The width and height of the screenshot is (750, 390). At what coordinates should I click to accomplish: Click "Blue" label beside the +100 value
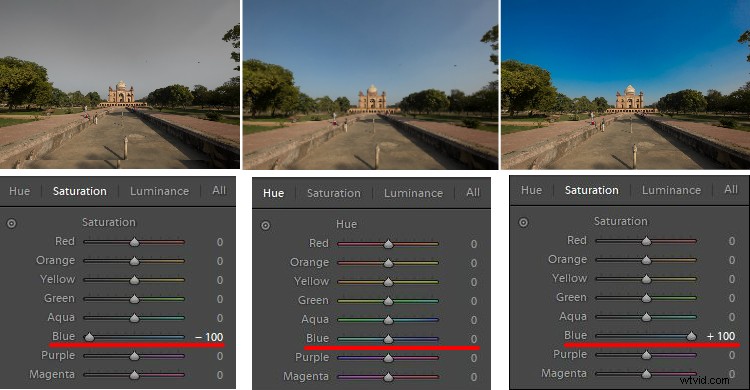point(575,335)
